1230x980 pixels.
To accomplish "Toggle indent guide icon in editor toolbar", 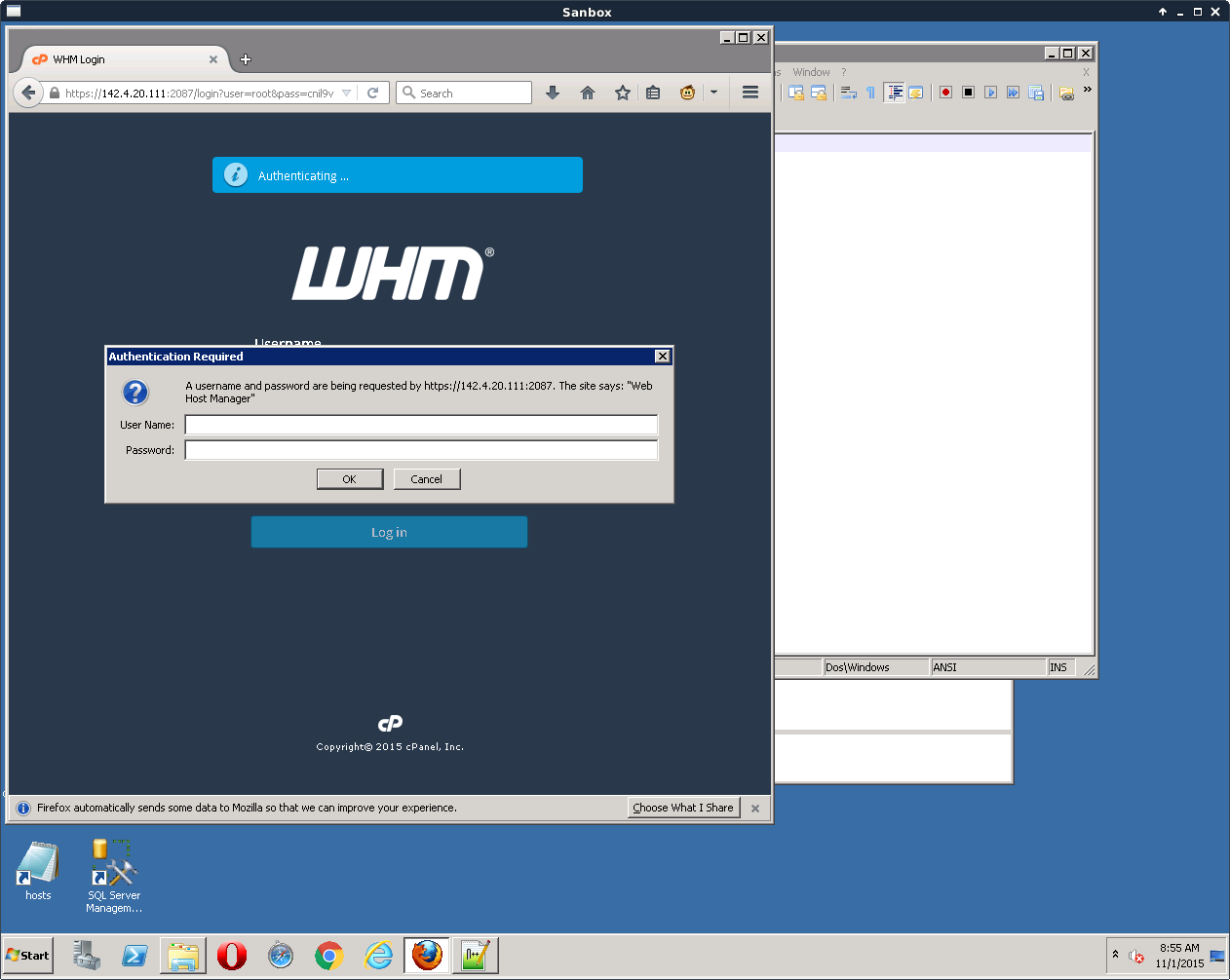I will [x=894, y=93].
